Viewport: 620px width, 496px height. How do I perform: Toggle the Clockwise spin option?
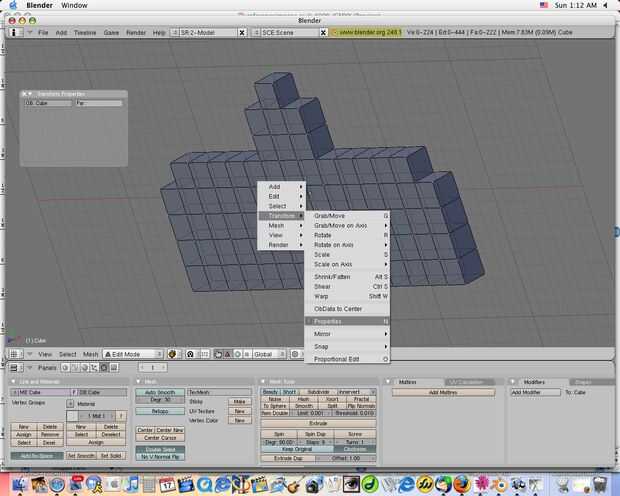[x=355, y=449]
